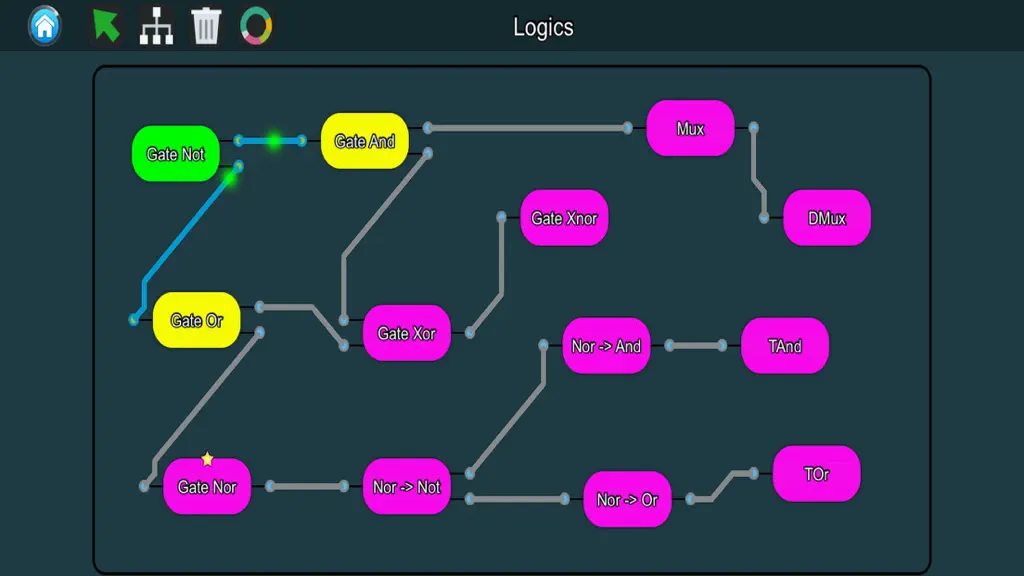Viewport: 1024px width, 576px height.
Task: Select the TAnd level node
Action: click(785, 345)
